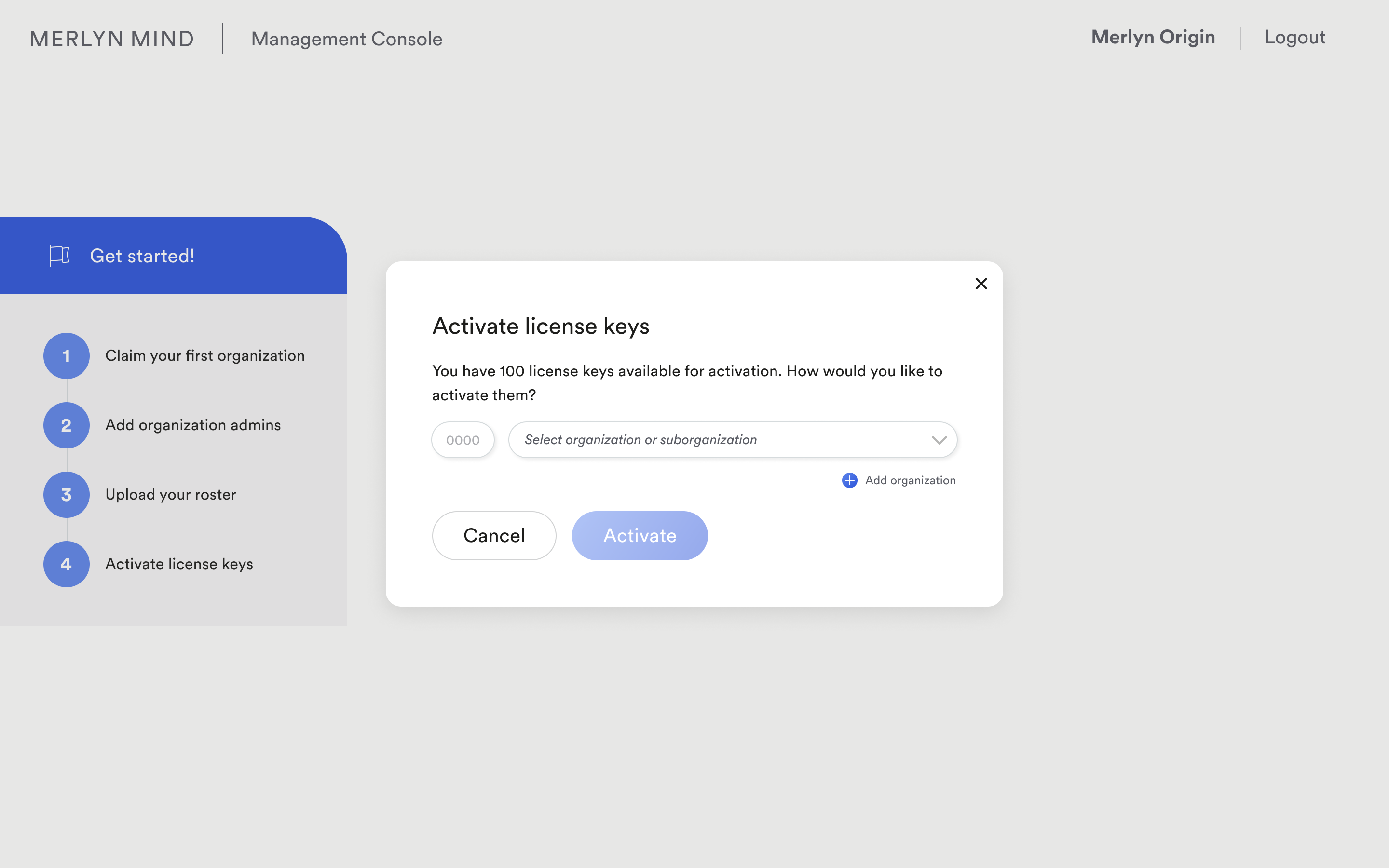Click the MERLYN MIND logo
This screenshot has width=1389, height=868.
tap(112, 39)
